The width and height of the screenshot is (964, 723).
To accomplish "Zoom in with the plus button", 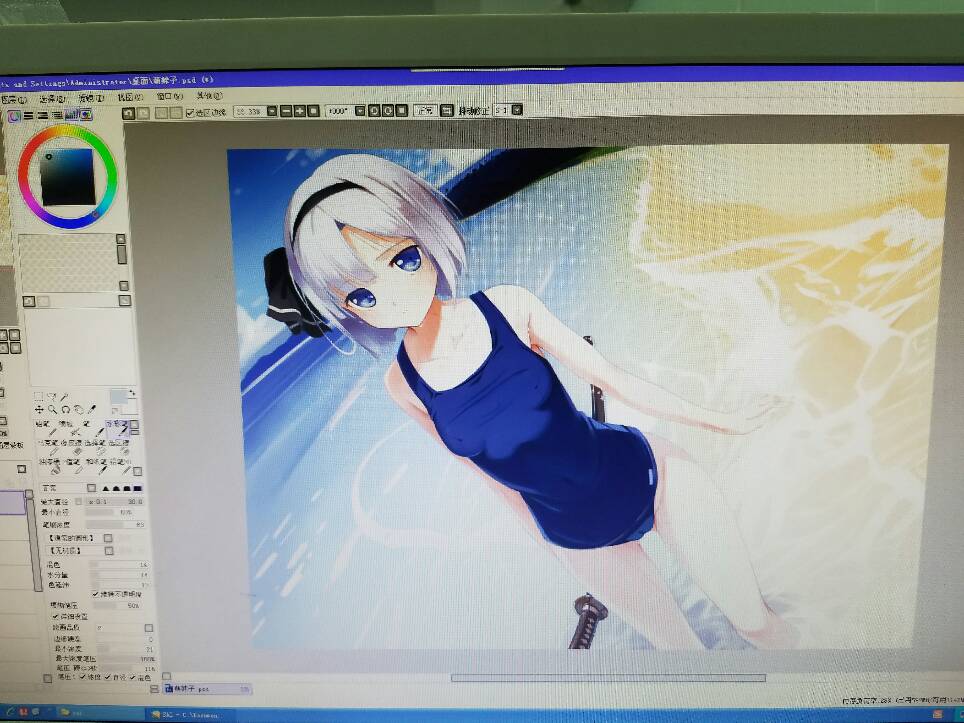I will point(300,111).
